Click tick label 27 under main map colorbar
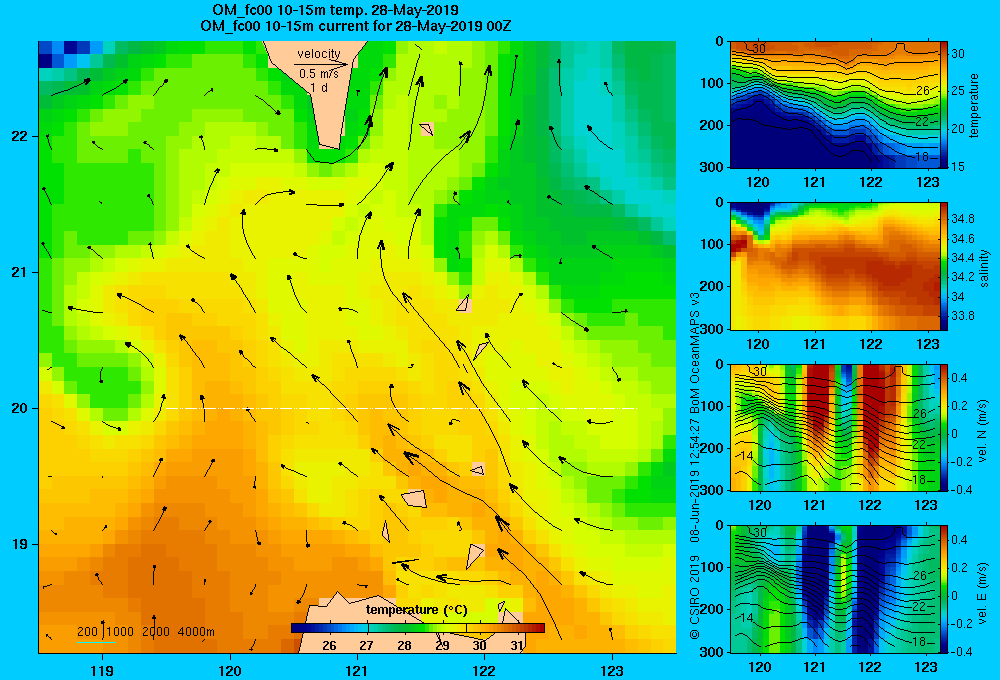 click(366, 646)
